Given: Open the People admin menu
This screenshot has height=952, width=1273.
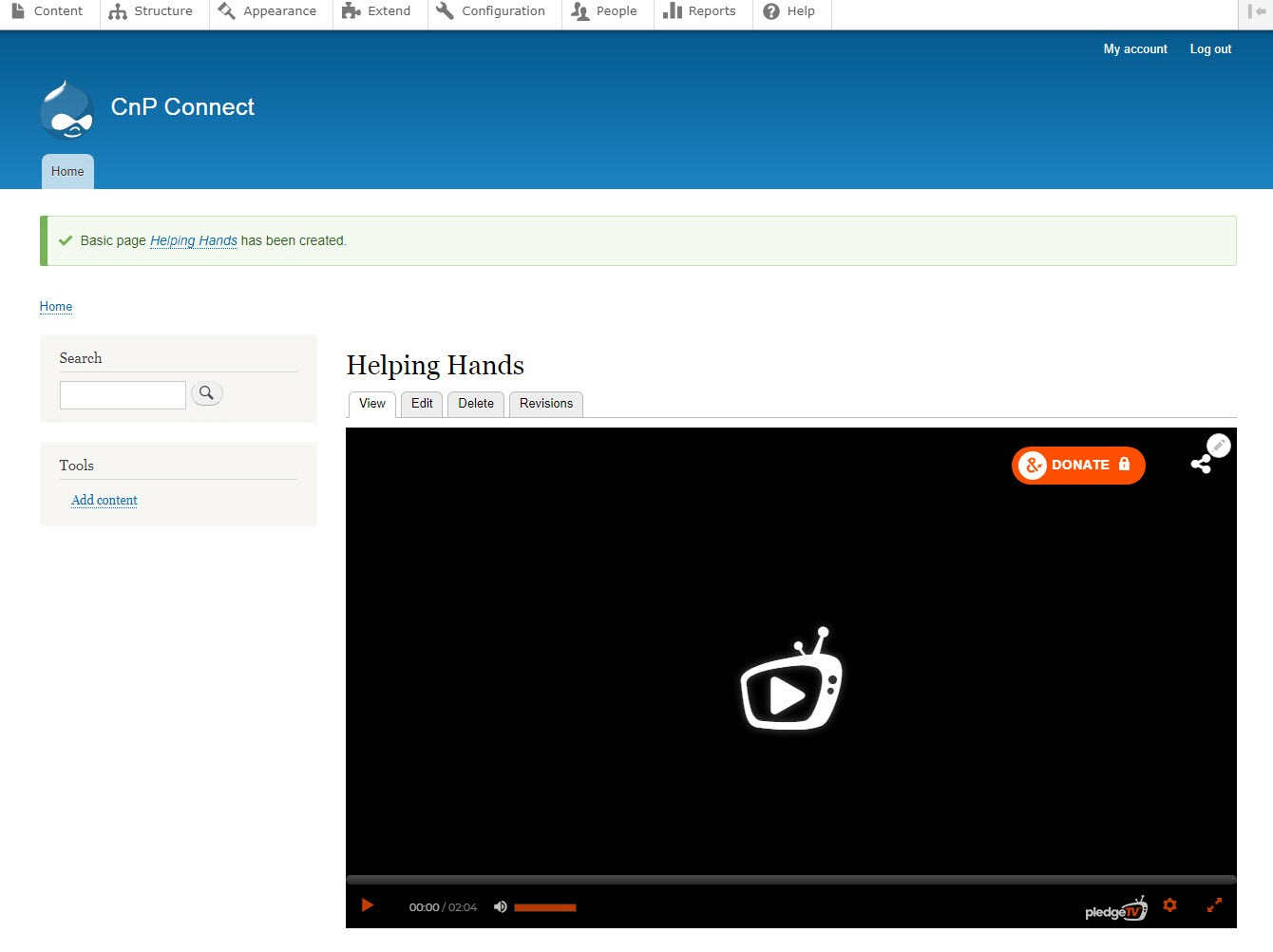Looking at the screenshot, I should [604, 11].
